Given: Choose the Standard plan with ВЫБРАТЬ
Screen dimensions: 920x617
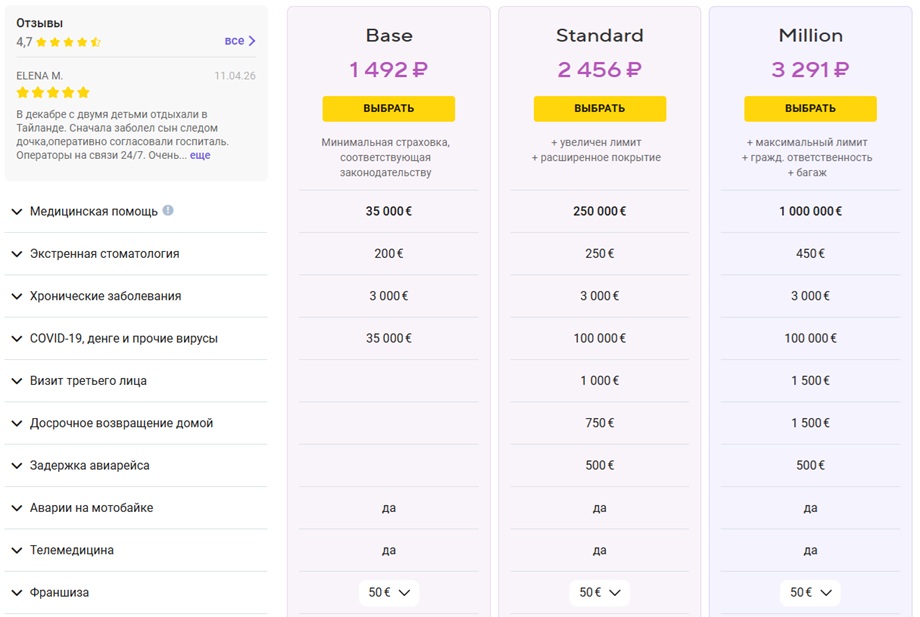Looking at the screenshot, I should tap(600, 109).
